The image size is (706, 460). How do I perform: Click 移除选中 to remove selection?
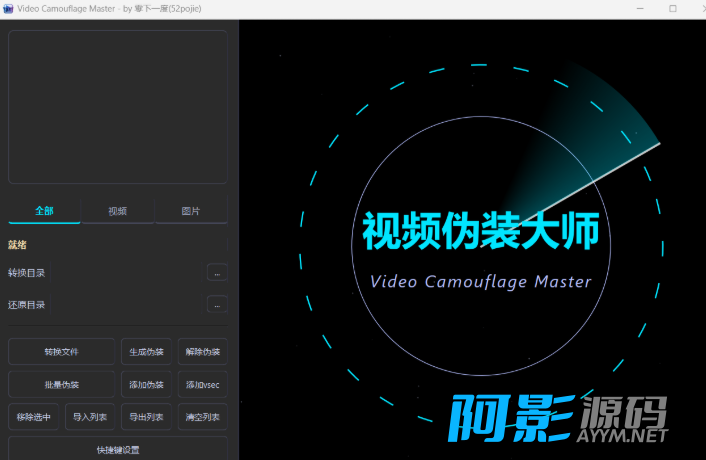[x=33, y=416]
